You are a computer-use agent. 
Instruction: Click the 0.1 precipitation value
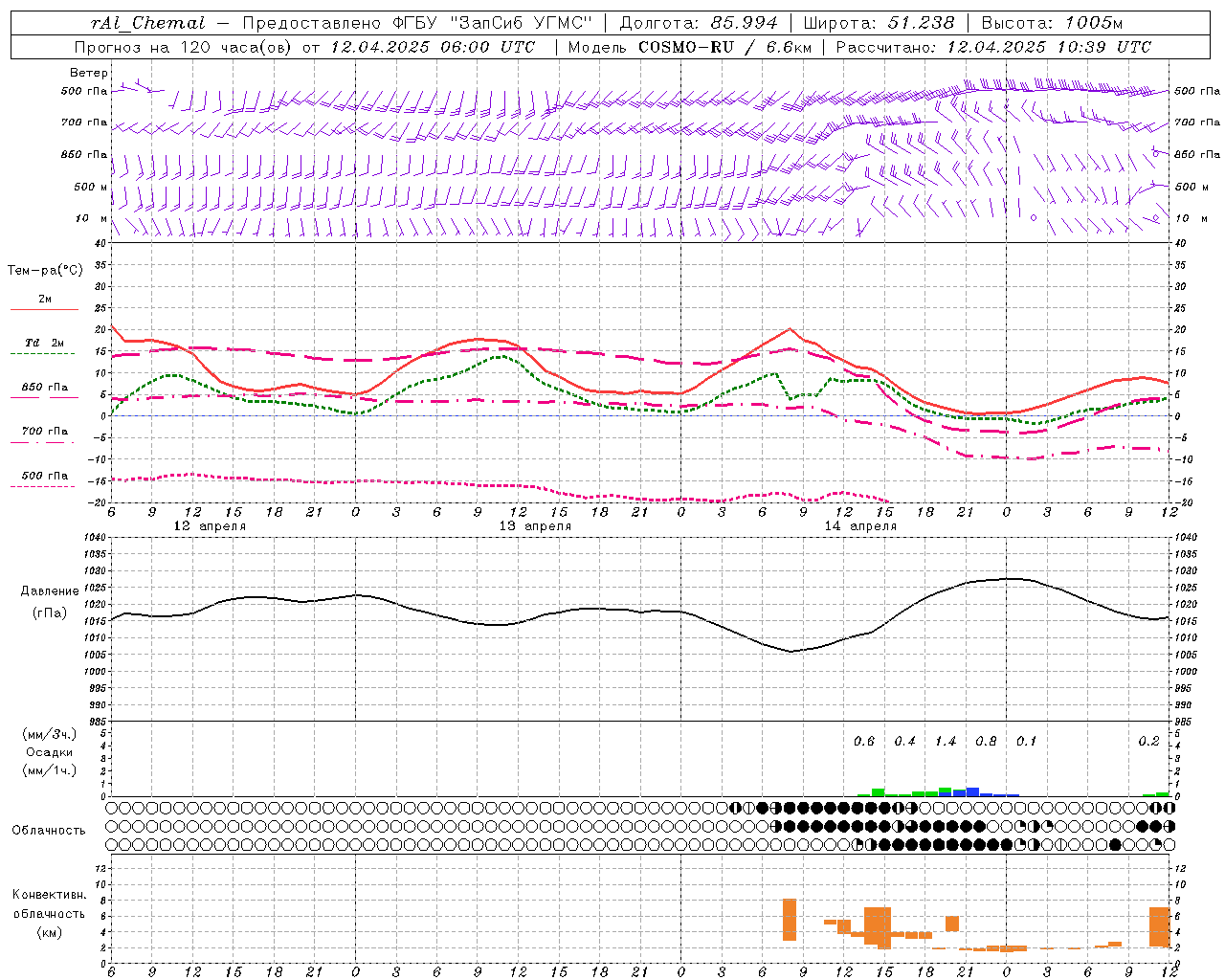(1026, 742)
